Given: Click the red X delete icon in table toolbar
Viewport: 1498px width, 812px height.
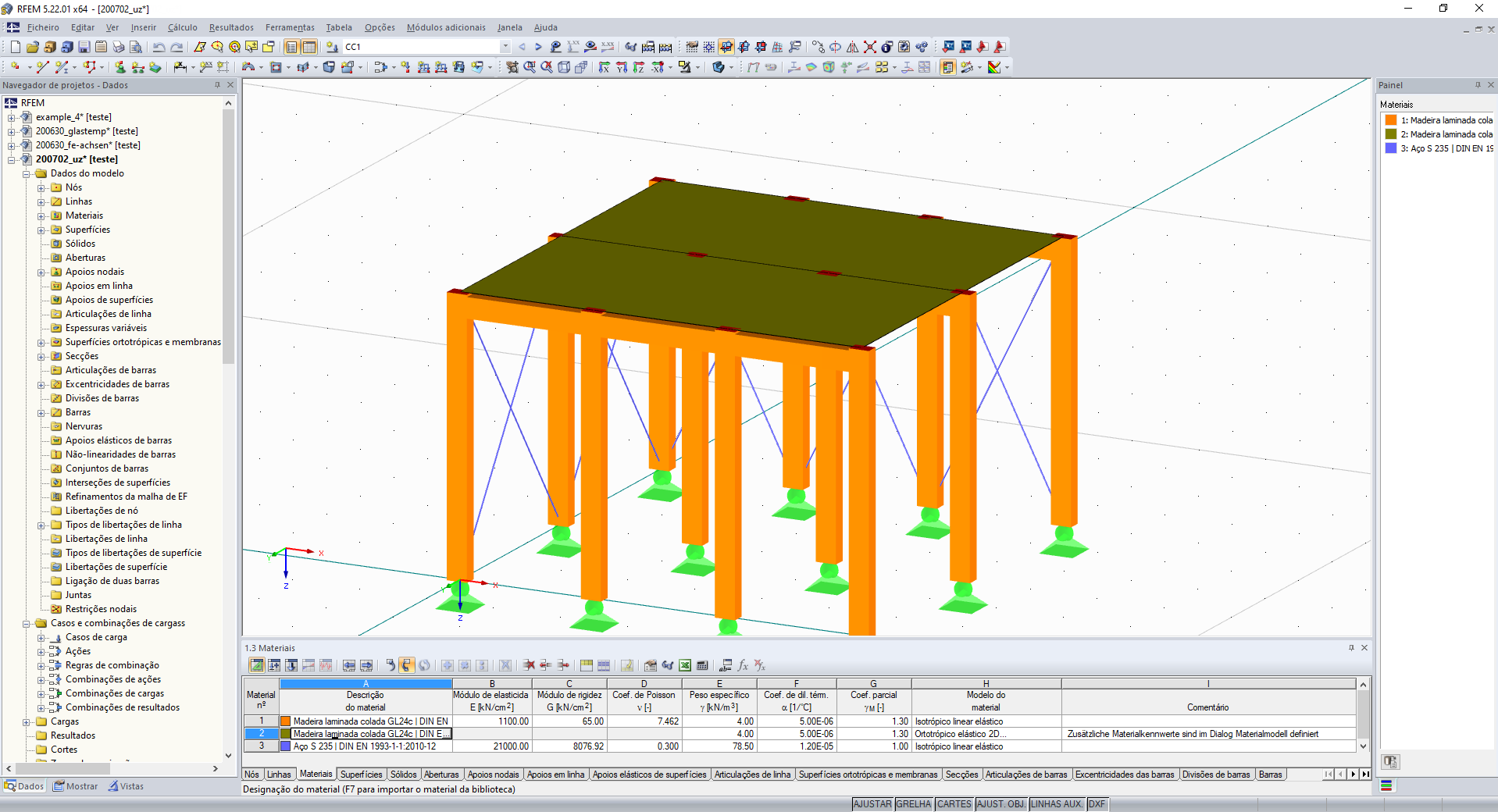Looking at the screenshot, I should coord(529,665).
